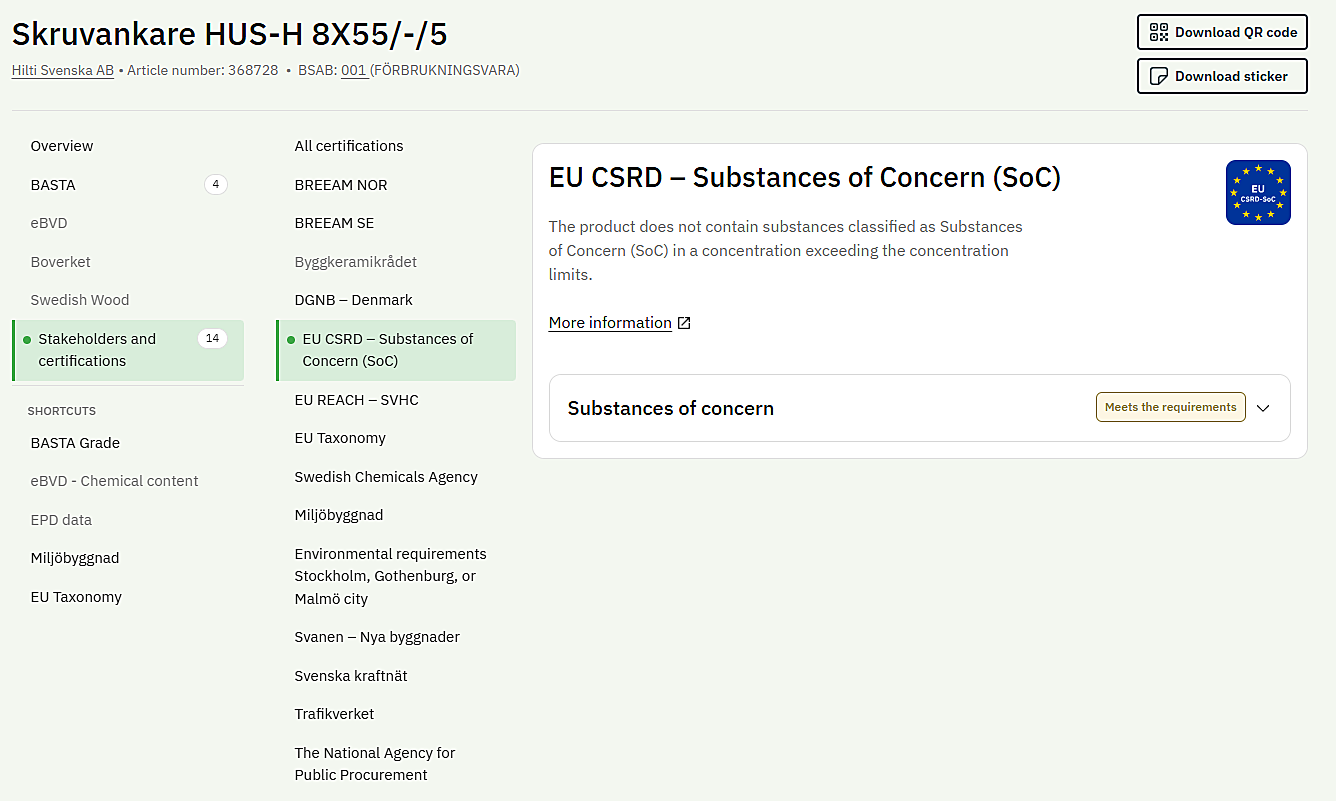This screenshot has height=801, width=1336.
Task: Open the BASTA Grade shortcut
Action: click(x=75, y=443)
